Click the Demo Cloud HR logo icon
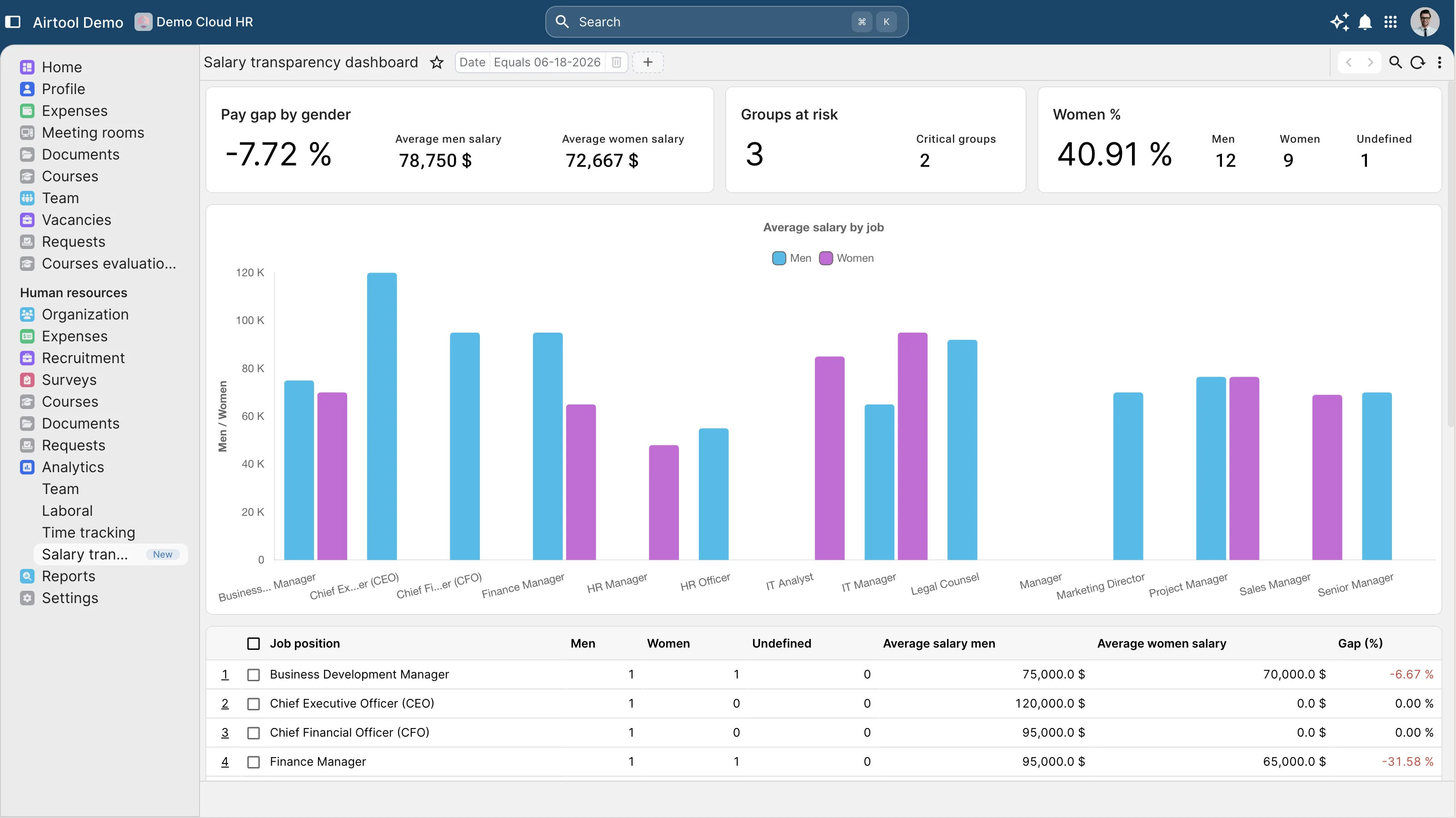Screen dimensions: 1456x818 click(143, 22)
